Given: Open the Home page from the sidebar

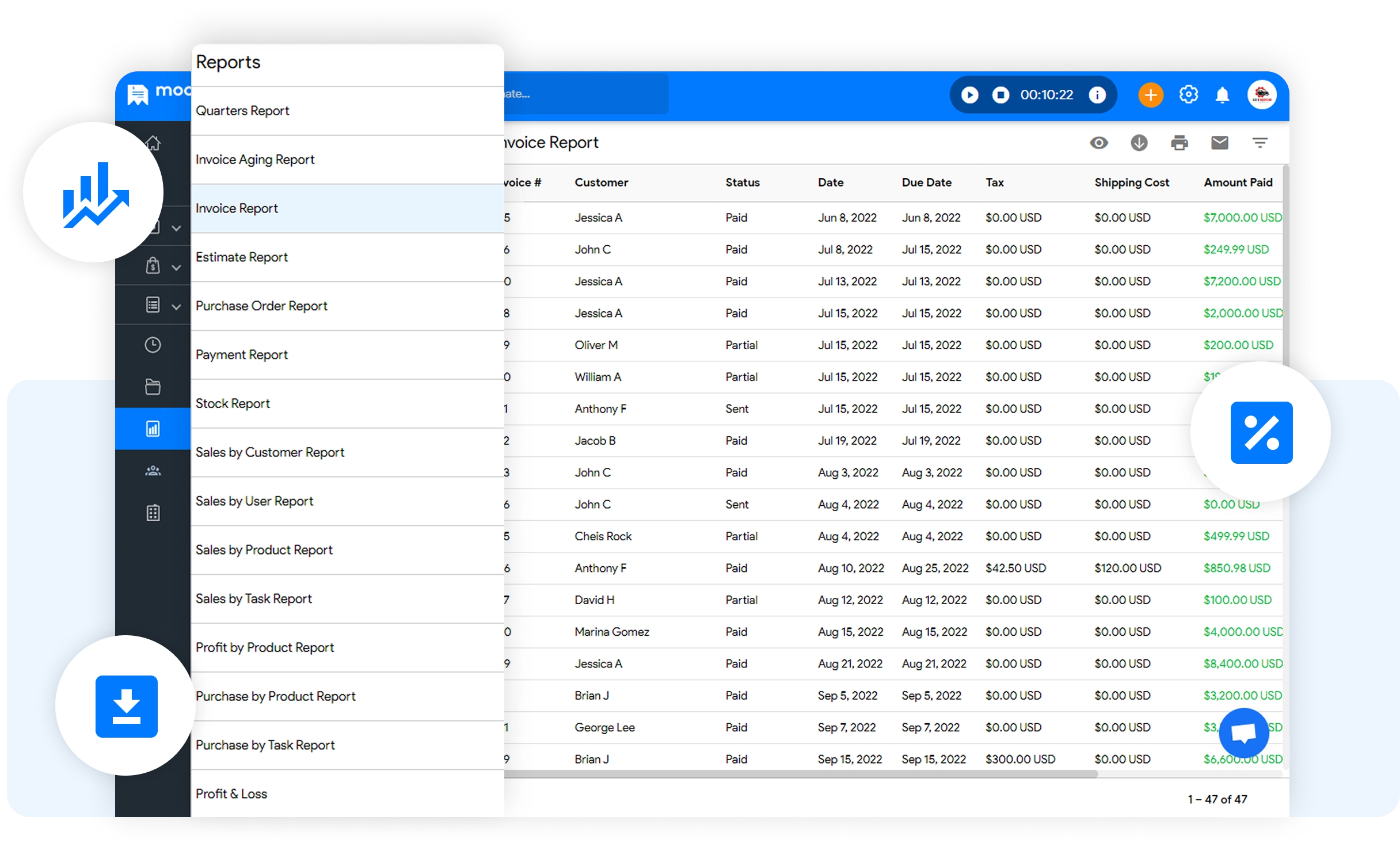Looking at the screenshot, I should tap(153, 143).
